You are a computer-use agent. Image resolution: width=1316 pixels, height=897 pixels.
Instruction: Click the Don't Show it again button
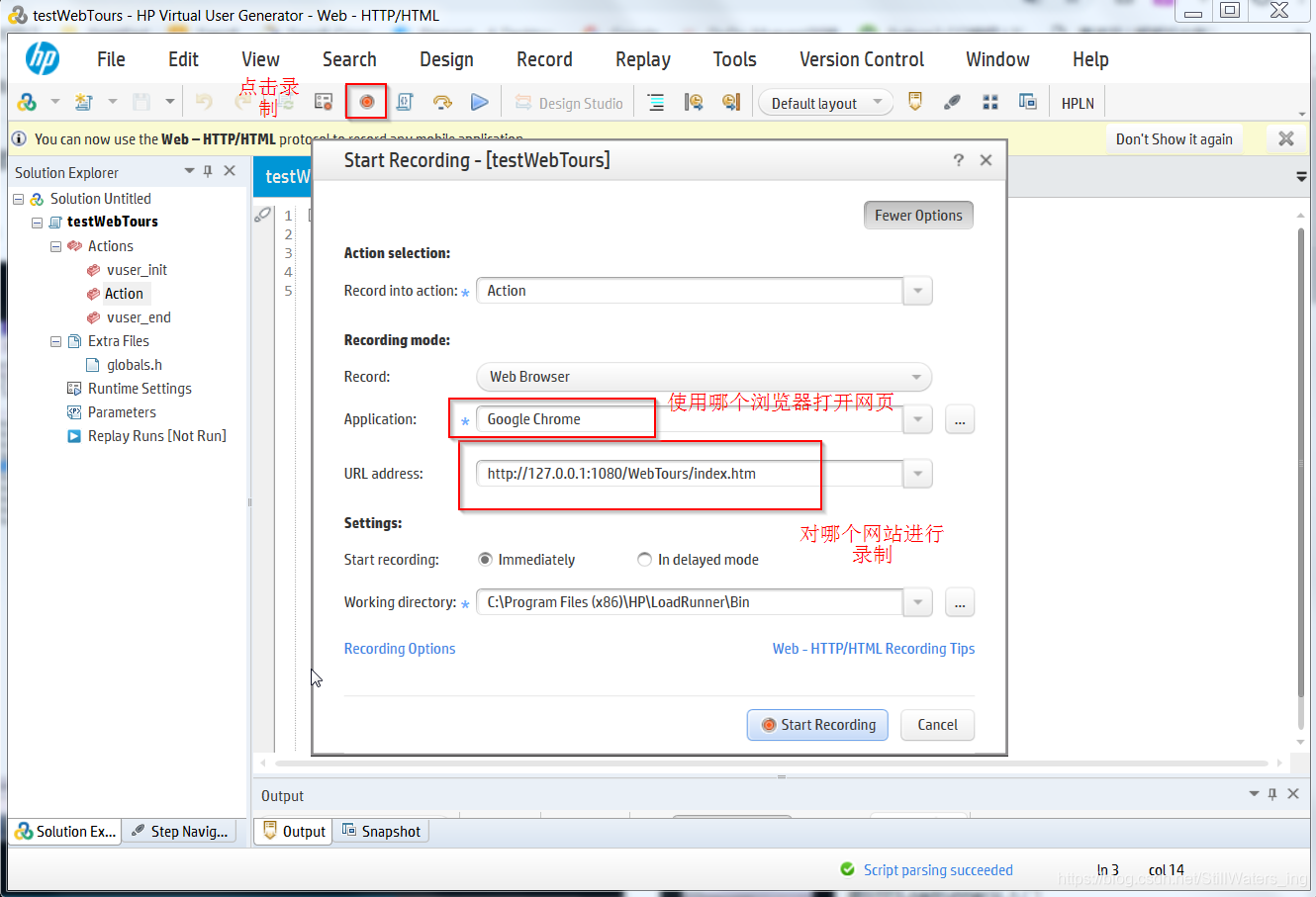(x=1174, y=139)
